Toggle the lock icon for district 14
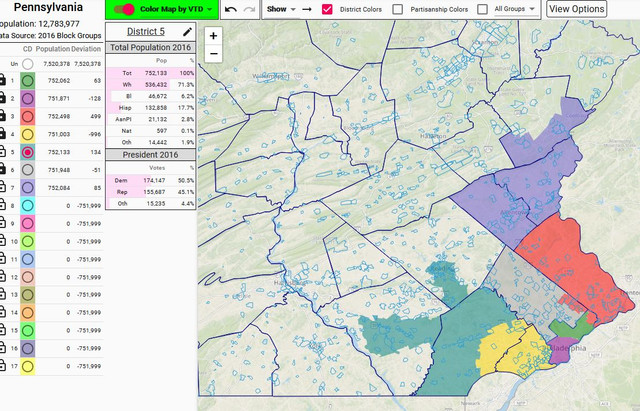 coord(2,312)
